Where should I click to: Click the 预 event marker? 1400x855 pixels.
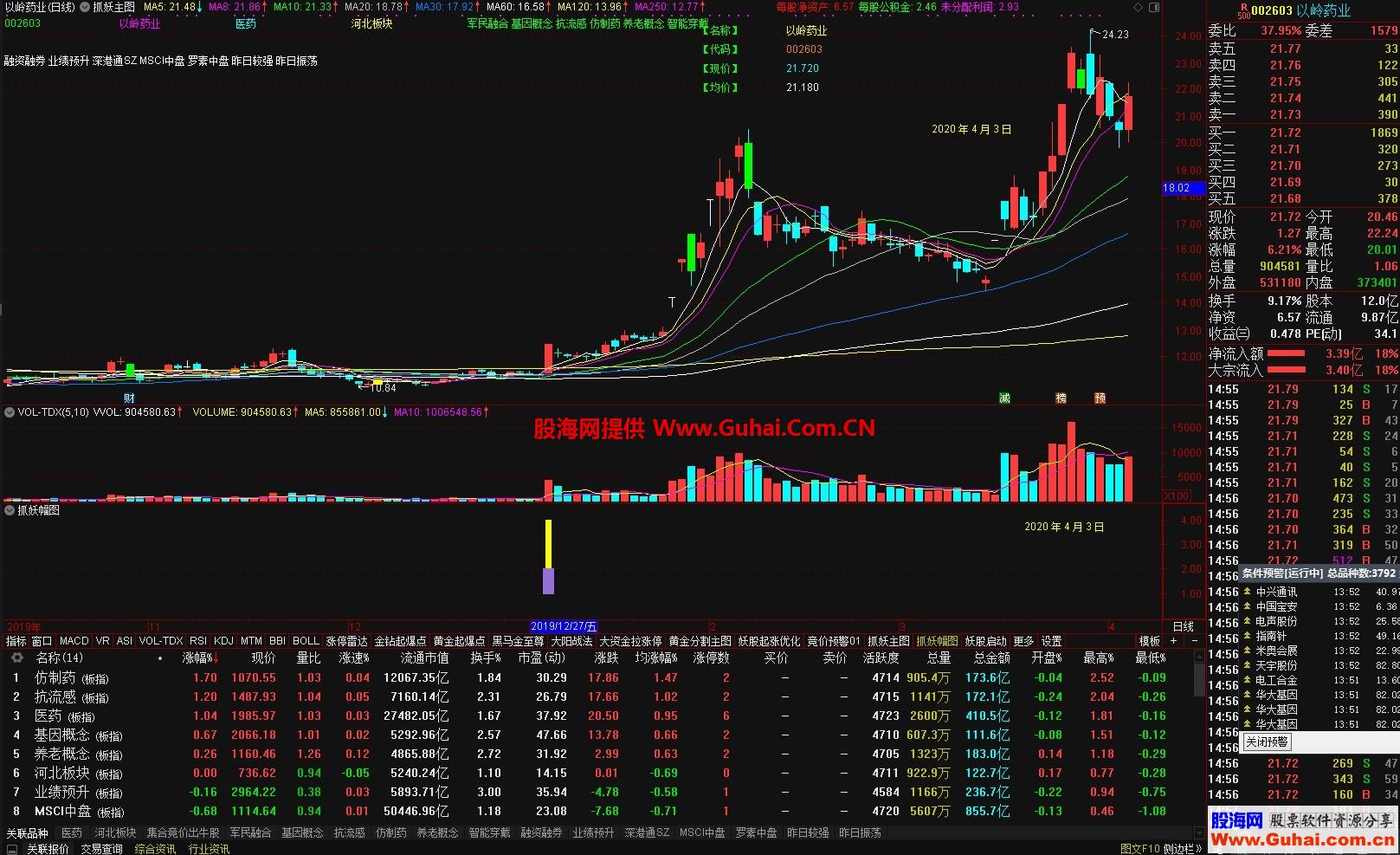tap(1100, 398)
